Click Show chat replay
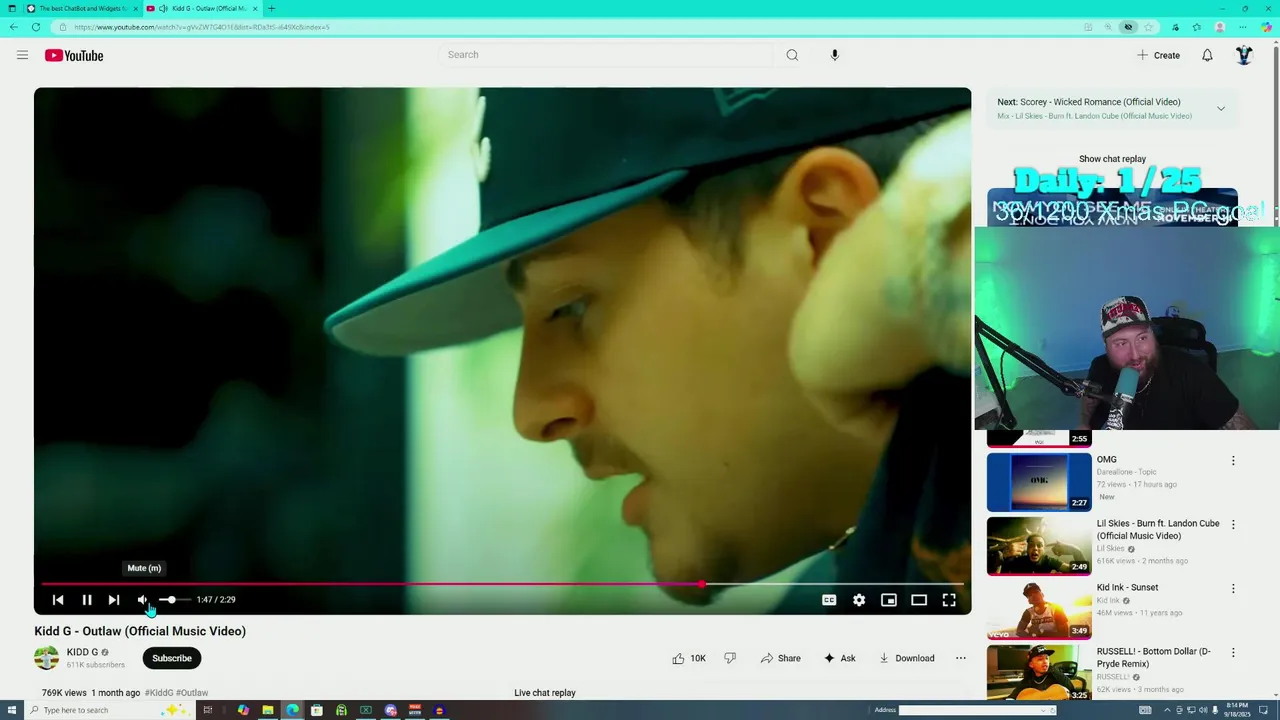 (1112, 159)
